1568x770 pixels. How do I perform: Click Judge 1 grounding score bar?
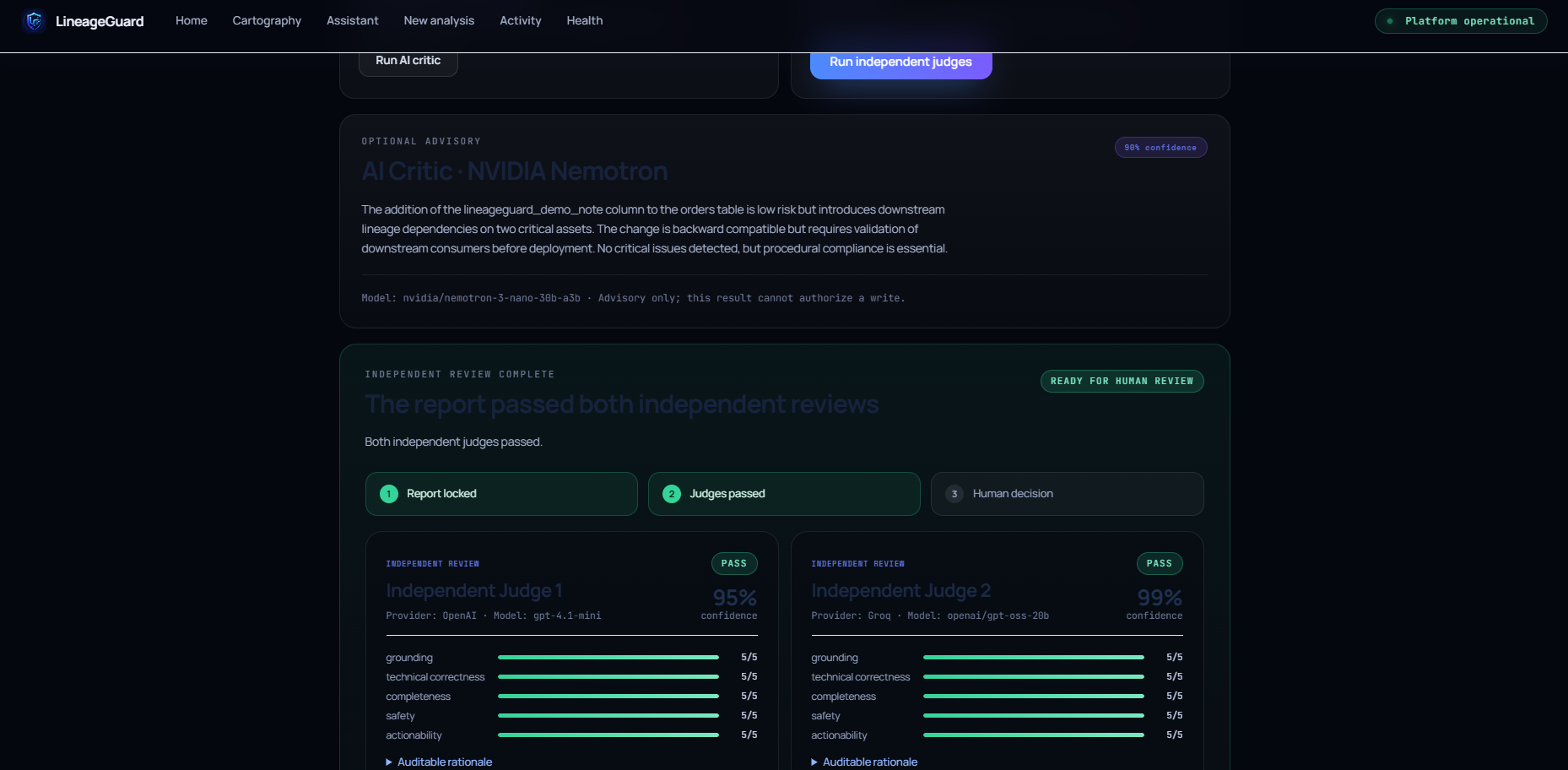pyautogui.click(x=608, y=657)
